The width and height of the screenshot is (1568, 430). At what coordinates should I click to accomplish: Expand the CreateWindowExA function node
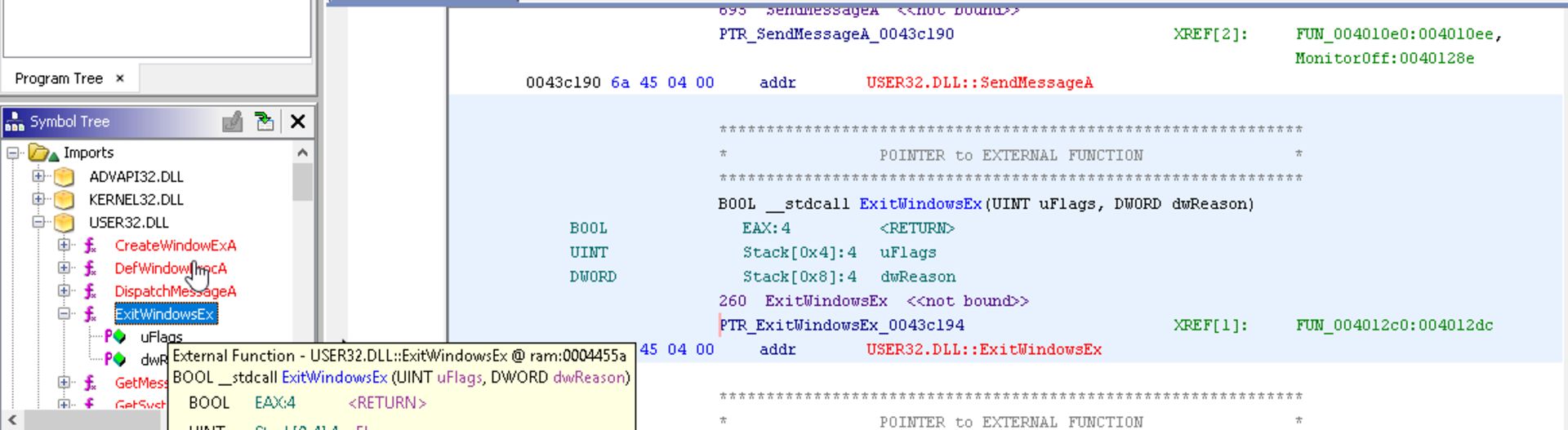tap(64, 245)
